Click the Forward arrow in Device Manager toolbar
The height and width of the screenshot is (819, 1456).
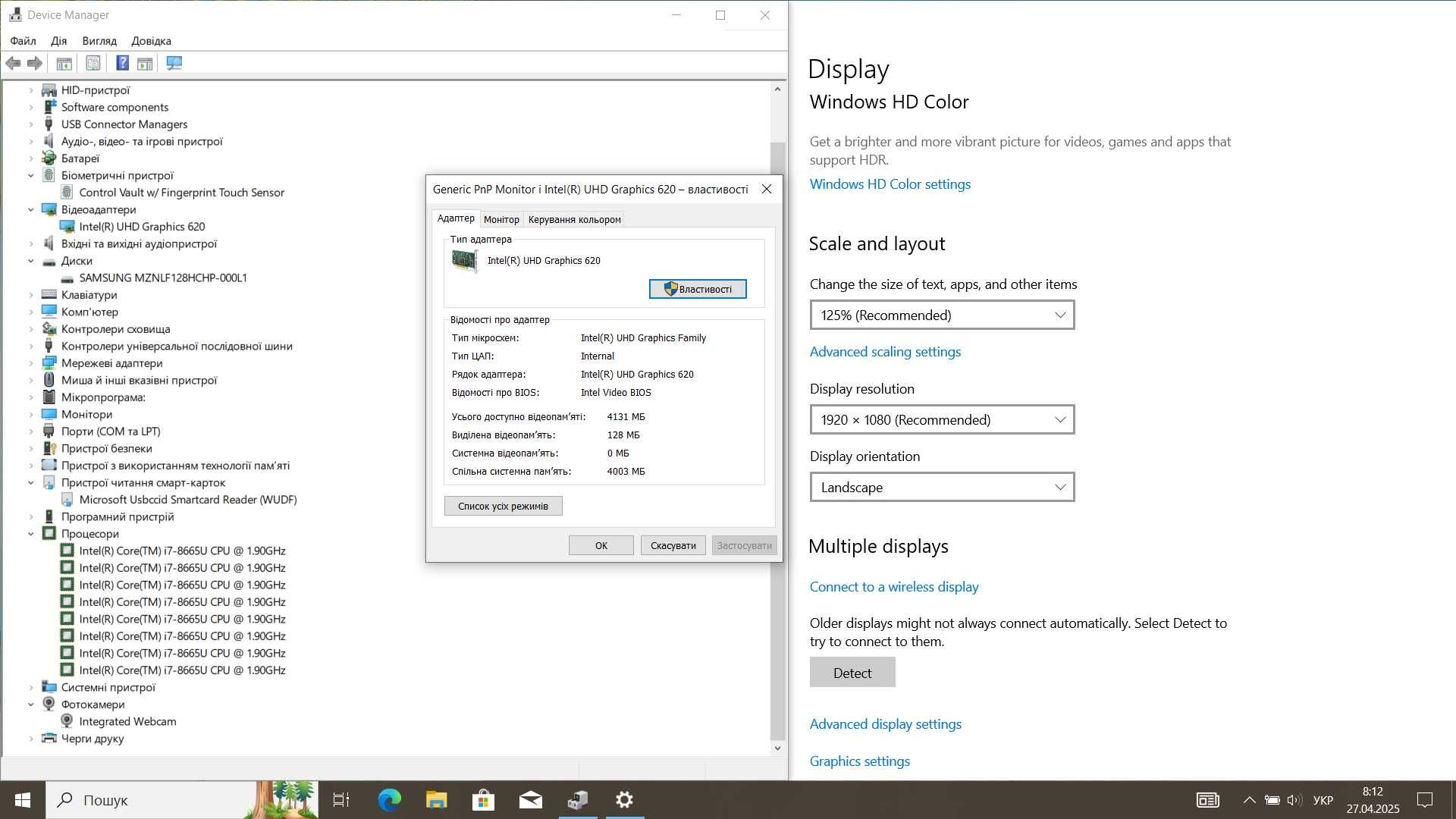(35, 64)
